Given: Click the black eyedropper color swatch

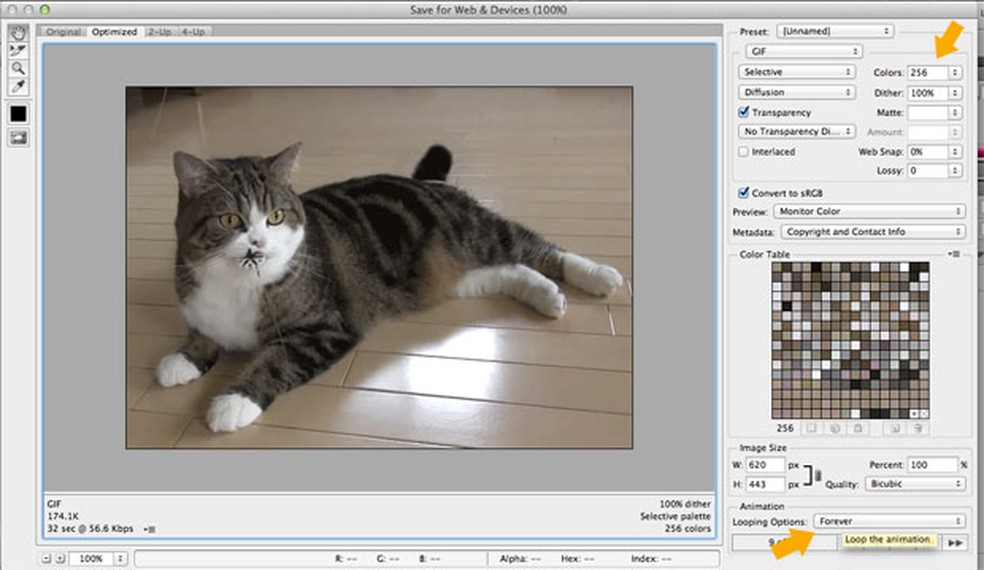Looking at the screenshot, I should (18, 114).
